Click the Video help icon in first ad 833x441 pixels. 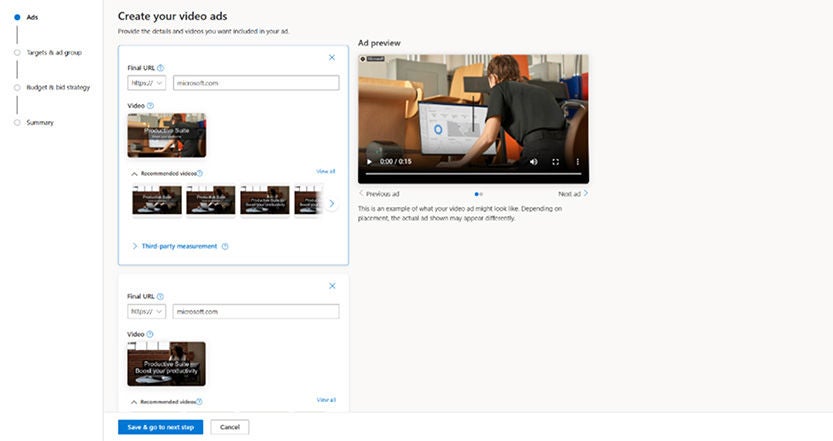(150, 105)
